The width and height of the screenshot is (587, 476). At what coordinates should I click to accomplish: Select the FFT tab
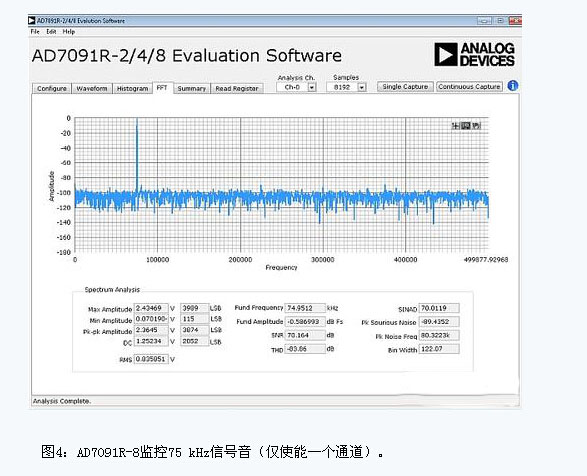(x=162, y=88)
